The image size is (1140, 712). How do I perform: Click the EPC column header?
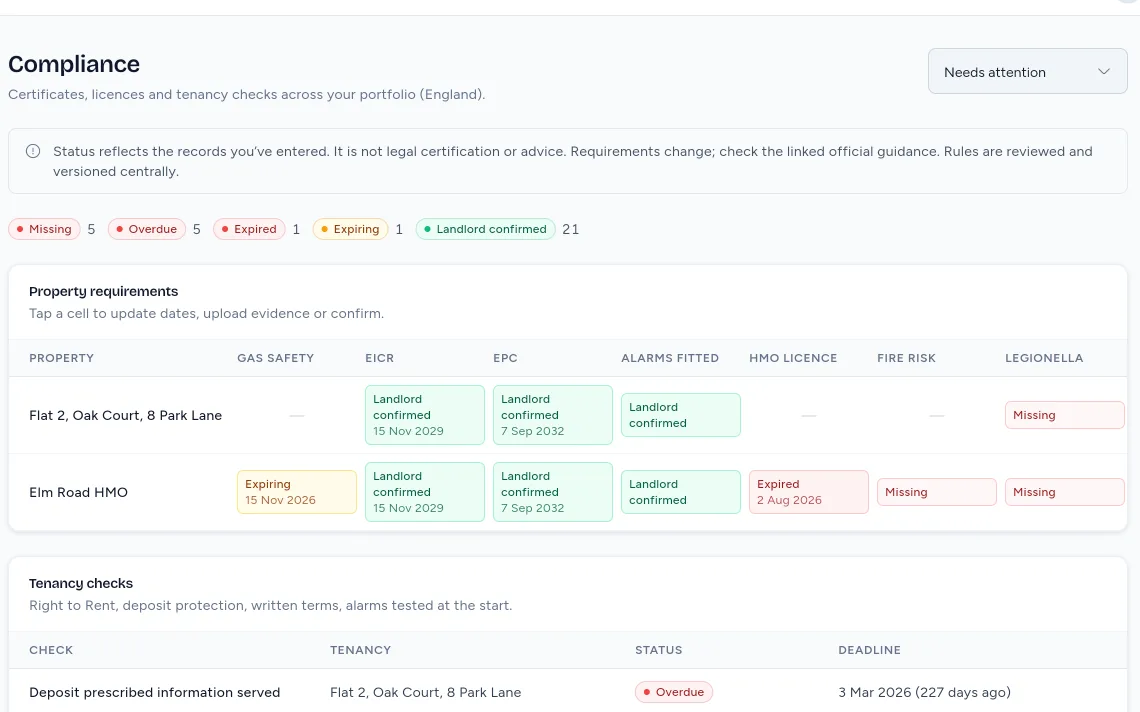click(x=505, y=358)
